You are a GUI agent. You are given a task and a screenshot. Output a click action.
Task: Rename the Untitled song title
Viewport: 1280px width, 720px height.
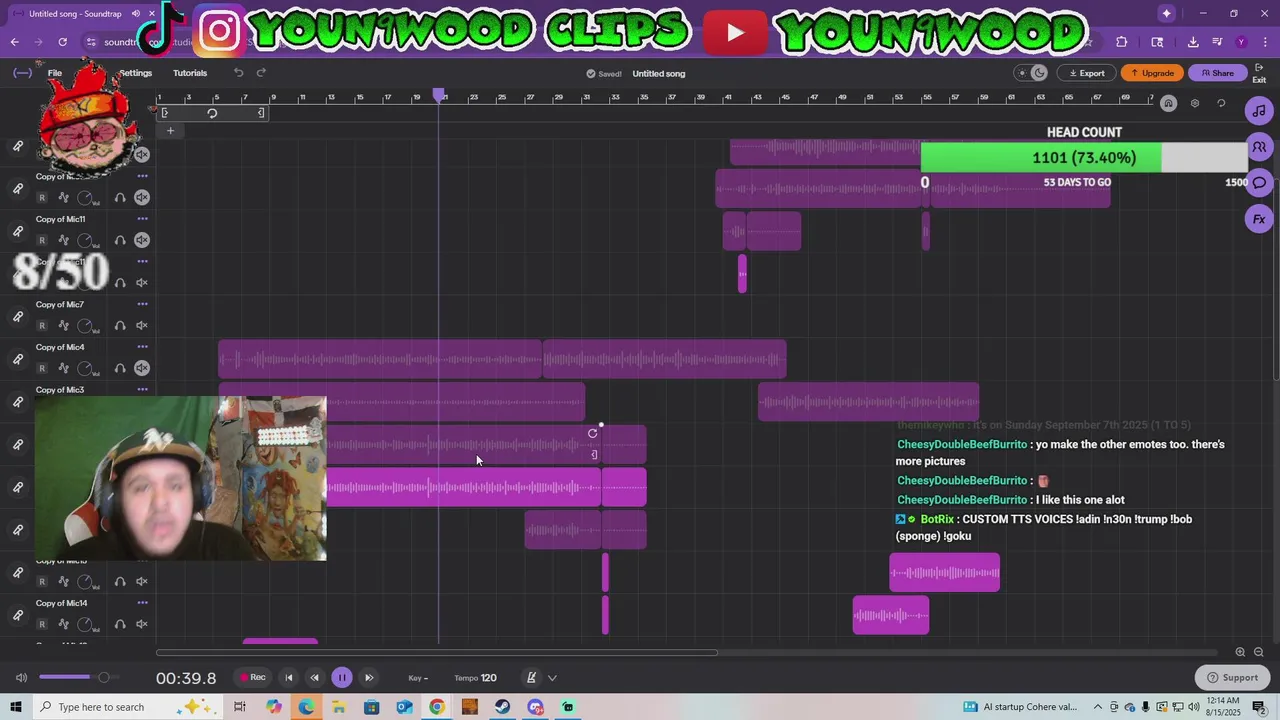(659, 74)
